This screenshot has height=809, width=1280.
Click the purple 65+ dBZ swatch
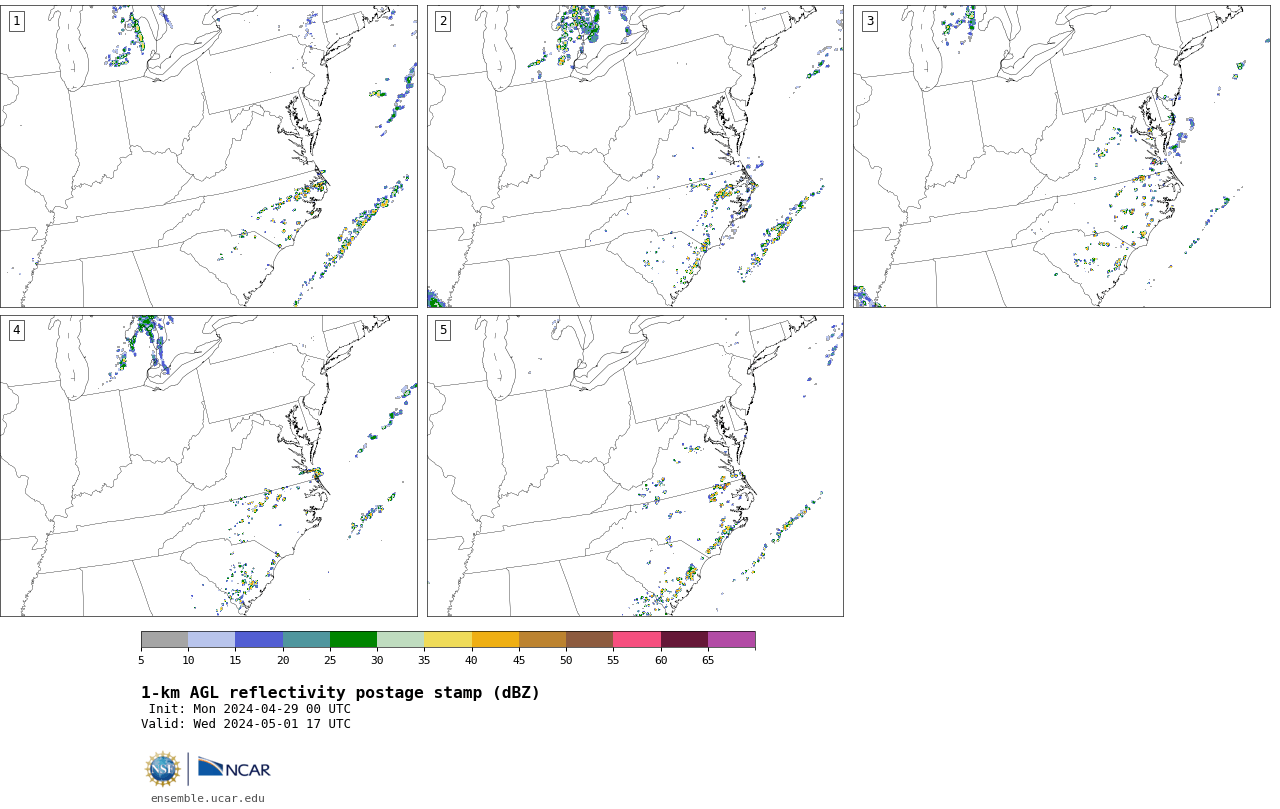pos(732,640)
